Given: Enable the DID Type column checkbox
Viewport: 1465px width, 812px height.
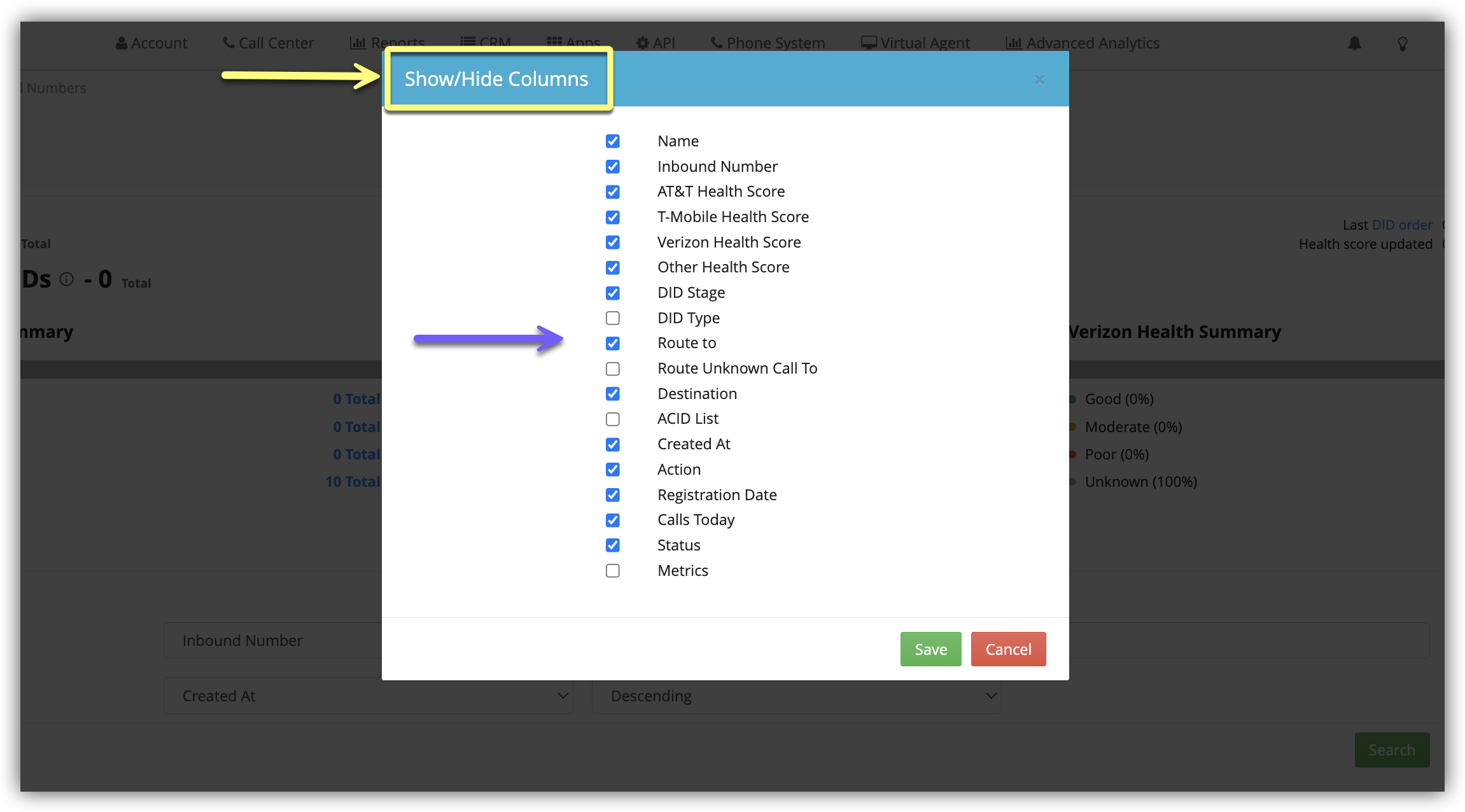Looking at the screenshot, I should pyautogui.click(x=612, y=318).
